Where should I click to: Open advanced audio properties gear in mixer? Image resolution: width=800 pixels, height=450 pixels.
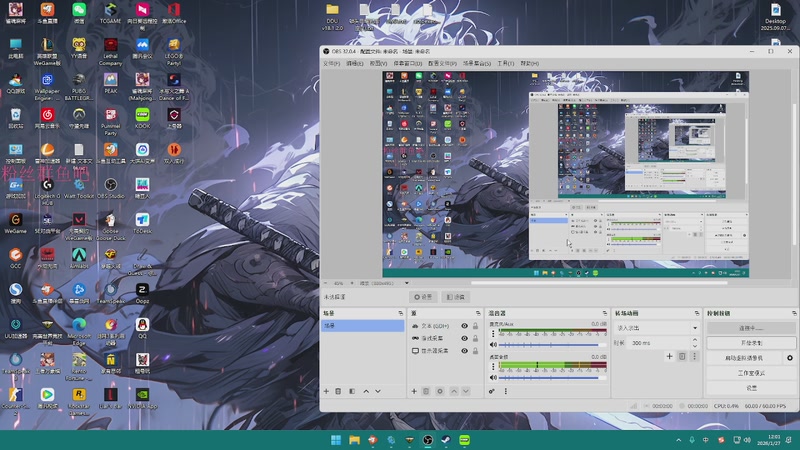point(491,391)
